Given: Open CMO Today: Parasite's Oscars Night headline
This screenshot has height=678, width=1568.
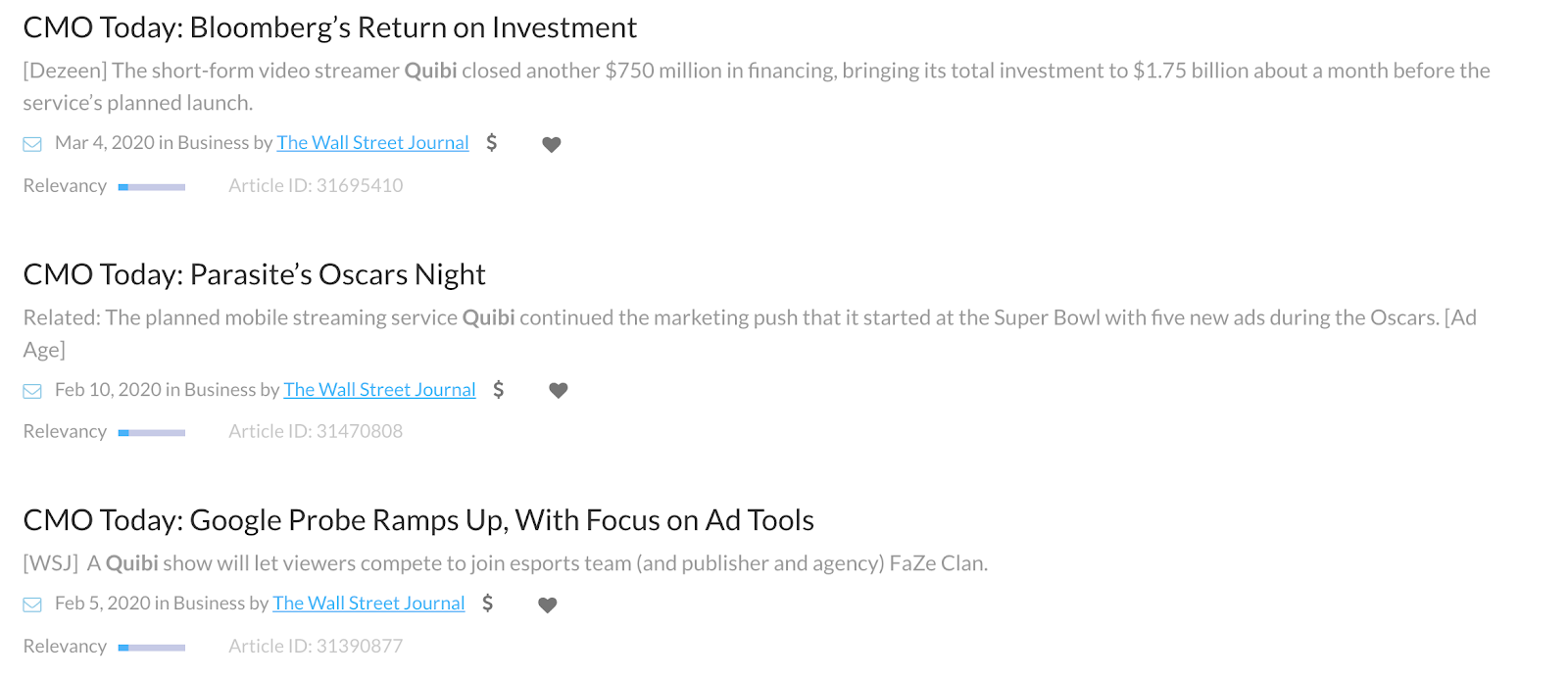Looking at the screenshot, I should (255, 274).
